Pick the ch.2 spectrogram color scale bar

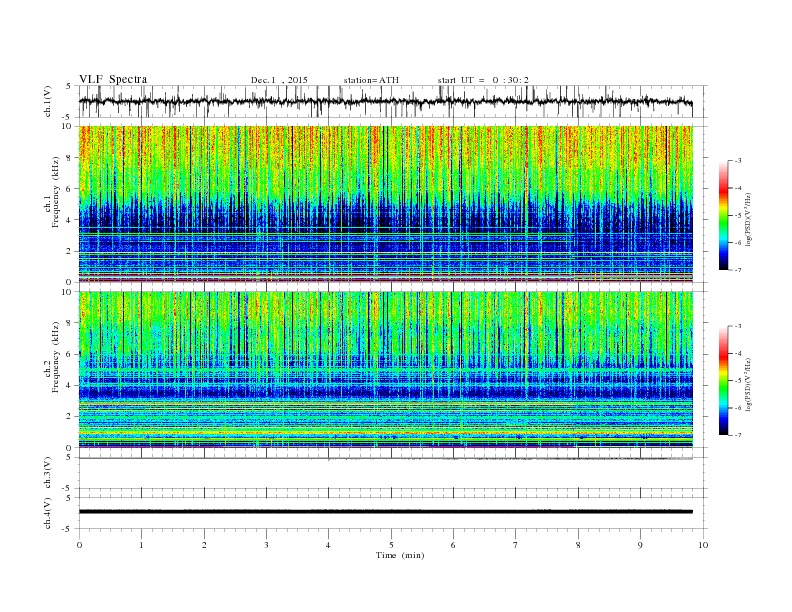click(x=724, y=380)
